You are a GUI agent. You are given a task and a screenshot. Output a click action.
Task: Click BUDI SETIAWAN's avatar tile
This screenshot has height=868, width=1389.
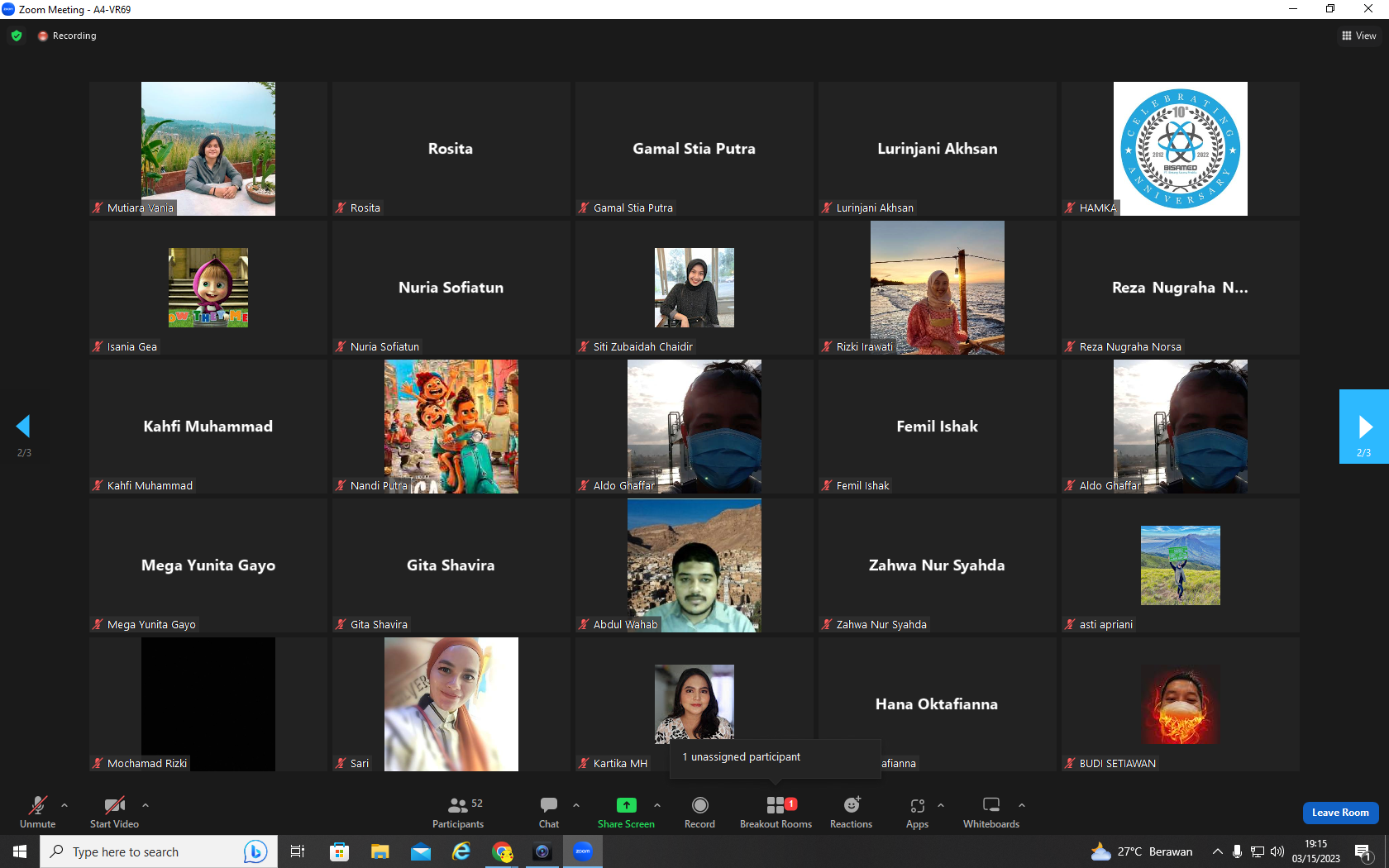(x=1181, y=704)
